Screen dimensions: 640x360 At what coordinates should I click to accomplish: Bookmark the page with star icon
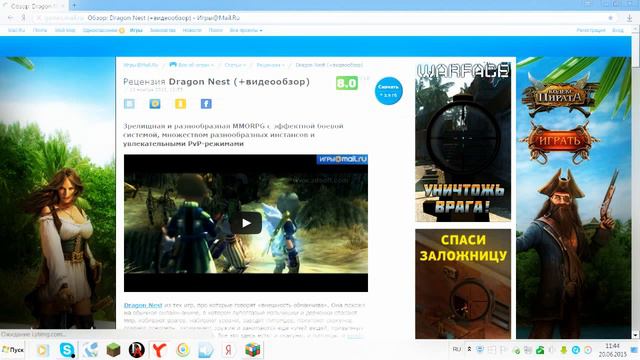pyautogui.click(x=611, y=18)
